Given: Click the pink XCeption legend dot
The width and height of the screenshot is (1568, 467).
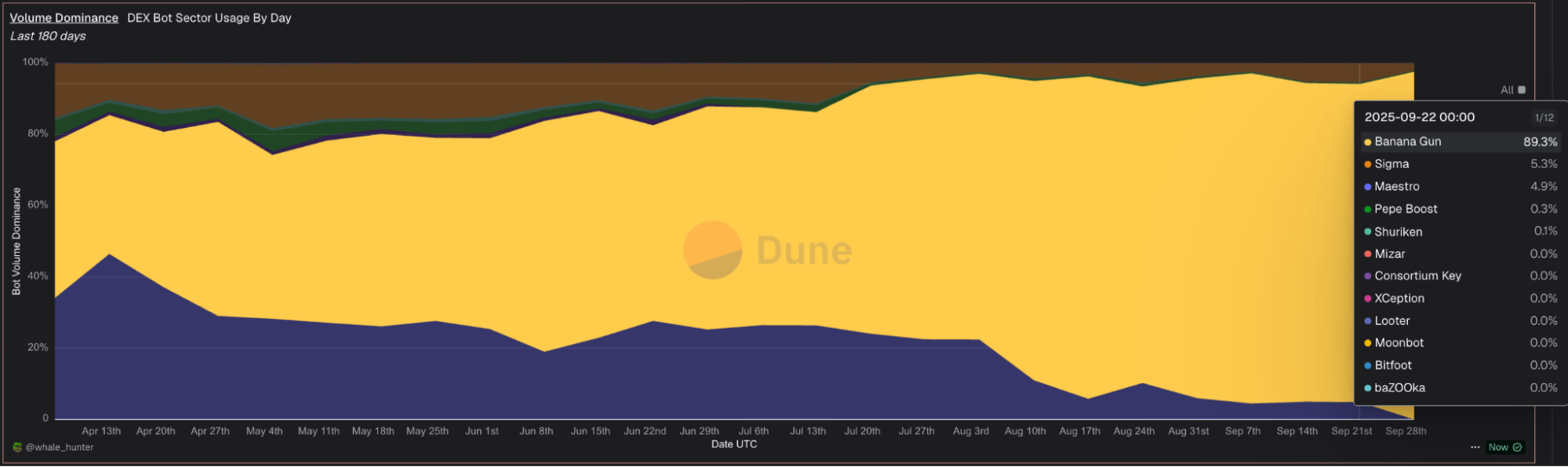Looking at the screenshot, I should pyautogui.click(x=1367, y=299).
